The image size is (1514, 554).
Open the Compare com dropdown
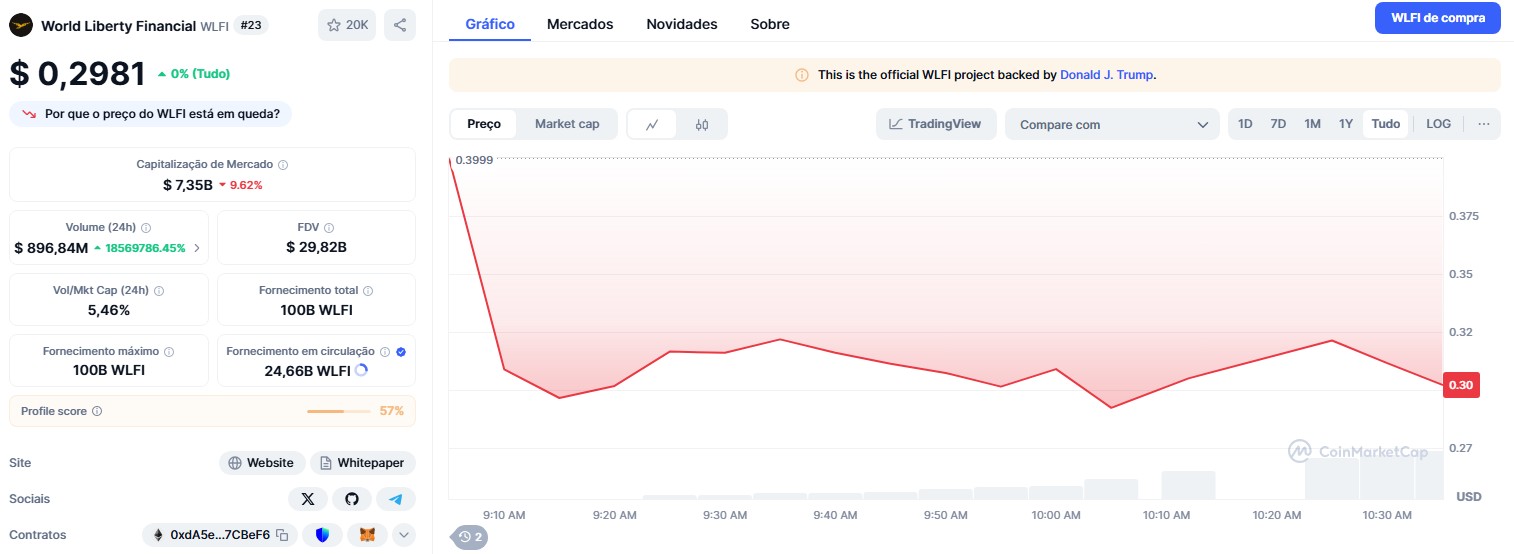(1112, 124)
